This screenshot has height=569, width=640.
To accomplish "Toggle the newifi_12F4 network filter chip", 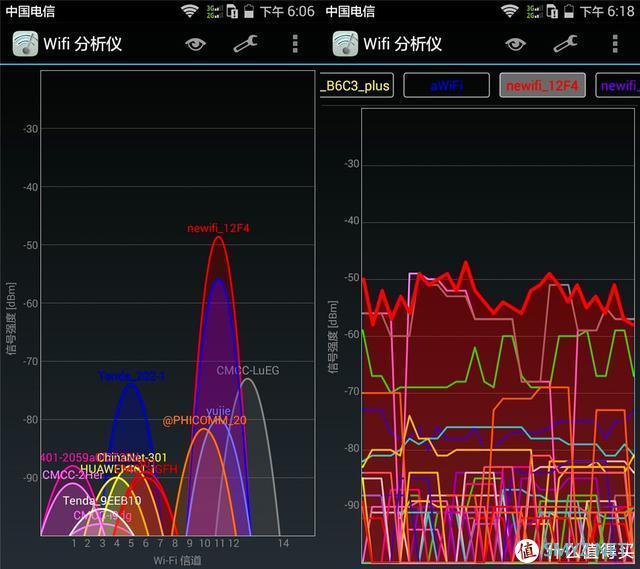I will point(542,85).
